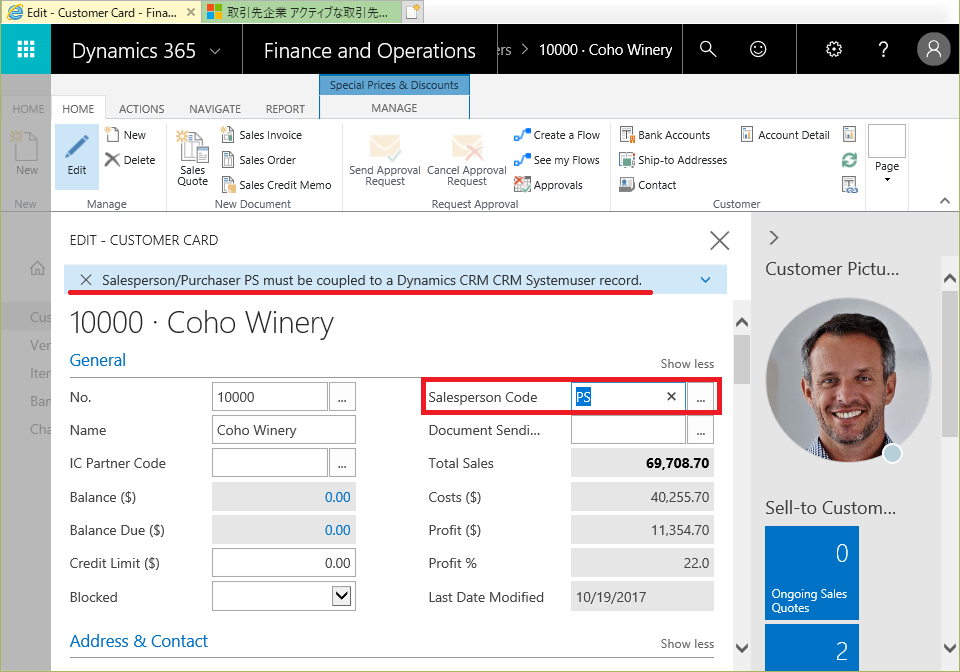This screenshot has width=960, height=672.
Task: Collapse the Address & Contact section header
Action: click(x=139, y=641)
